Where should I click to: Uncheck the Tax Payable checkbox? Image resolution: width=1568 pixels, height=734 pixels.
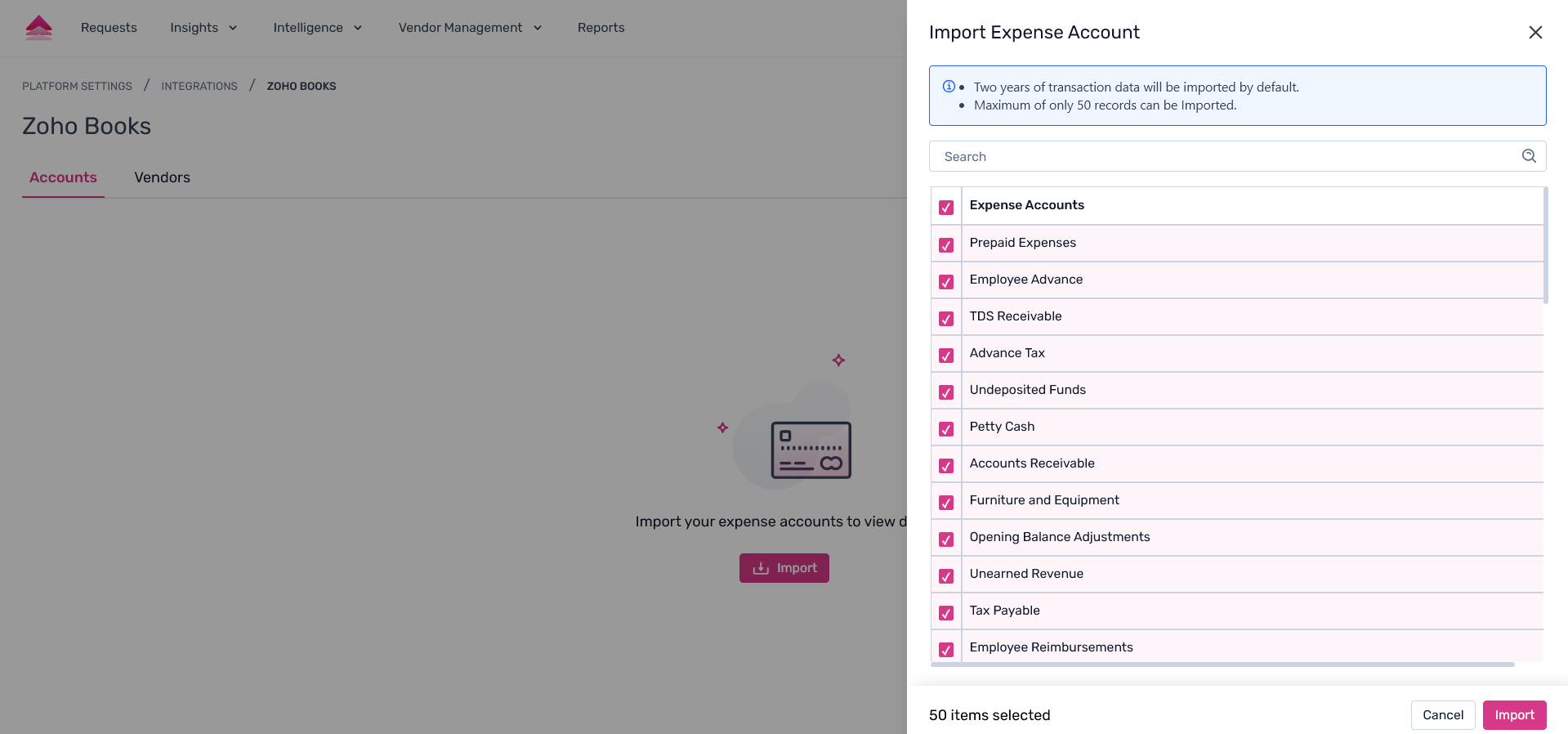pyautogui.click(x=946, y=612)
